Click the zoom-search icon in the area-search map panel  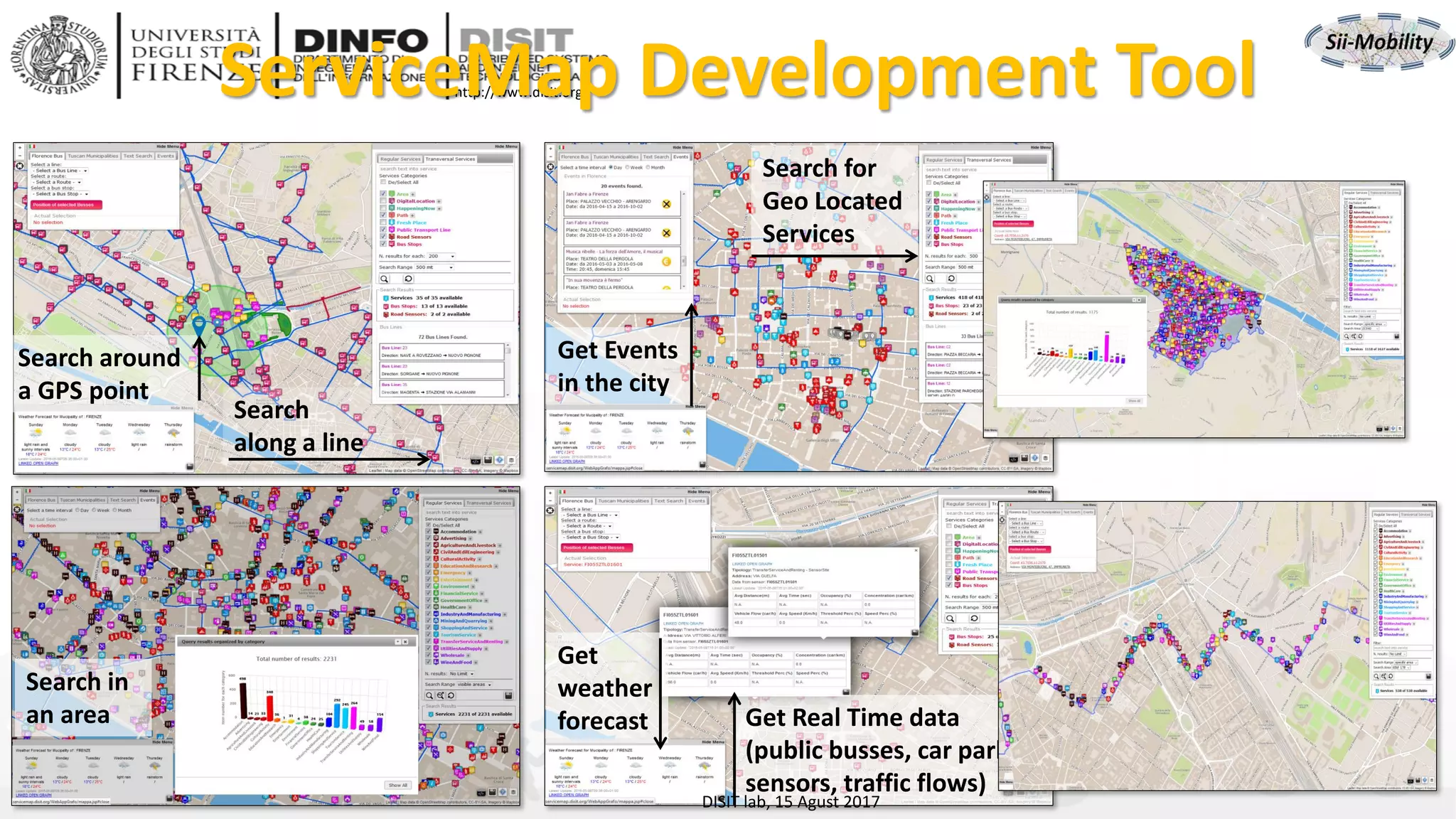441,695
